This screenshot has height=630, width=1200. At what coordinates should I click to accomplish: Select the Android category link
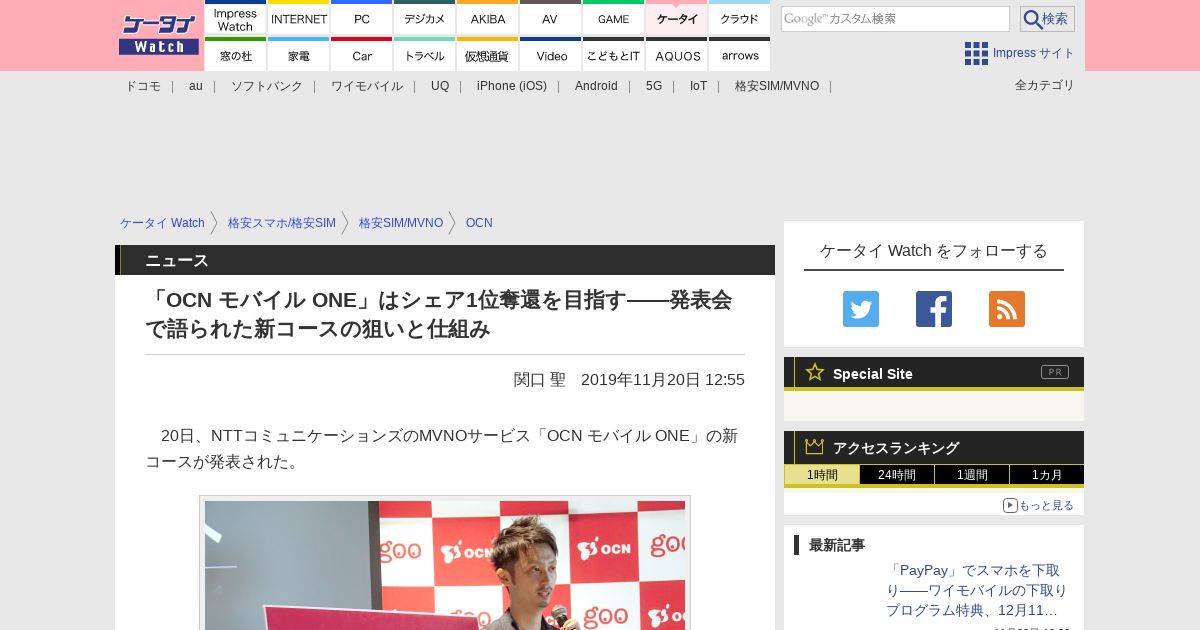596,86
